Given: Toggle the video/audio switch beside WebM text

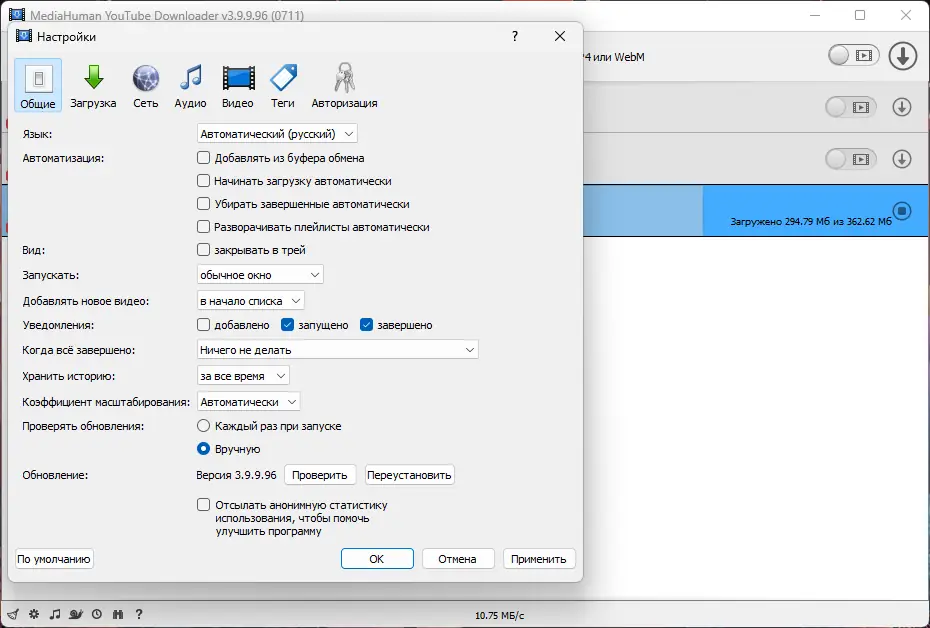Looking at the screenshot, I should 853,56.
